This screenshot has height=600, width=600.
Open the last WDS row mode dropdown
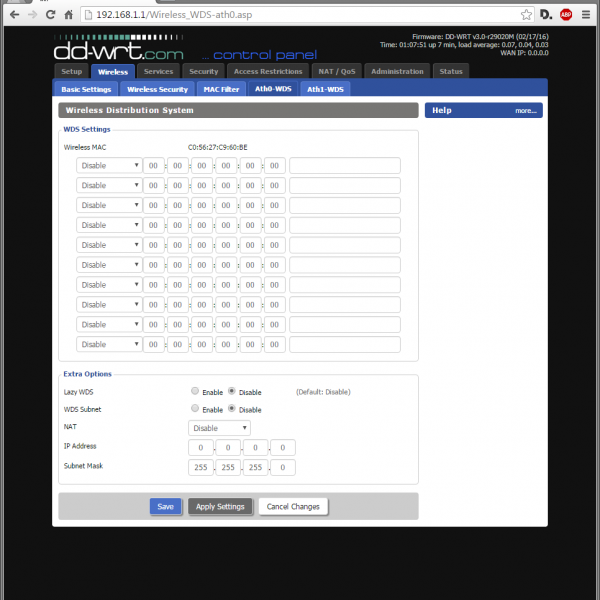tap(109, 344)
